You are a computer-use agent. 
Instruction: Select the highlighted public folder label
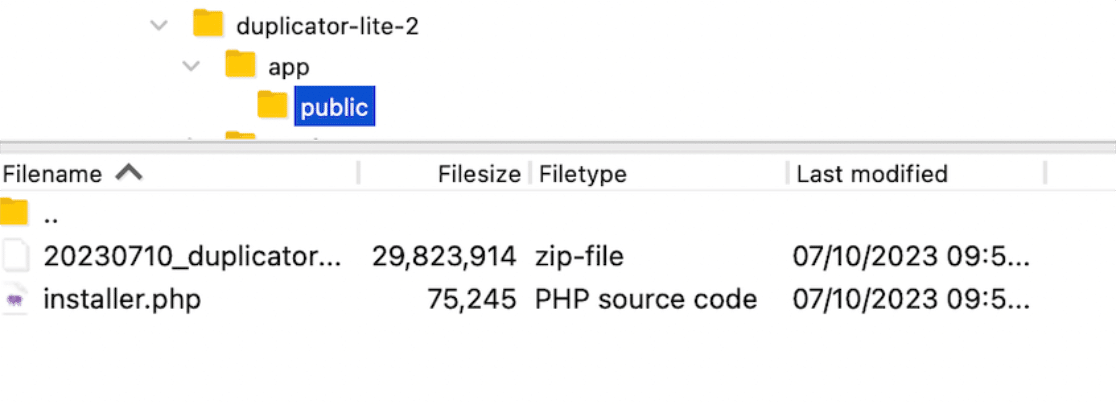(334, 107)
